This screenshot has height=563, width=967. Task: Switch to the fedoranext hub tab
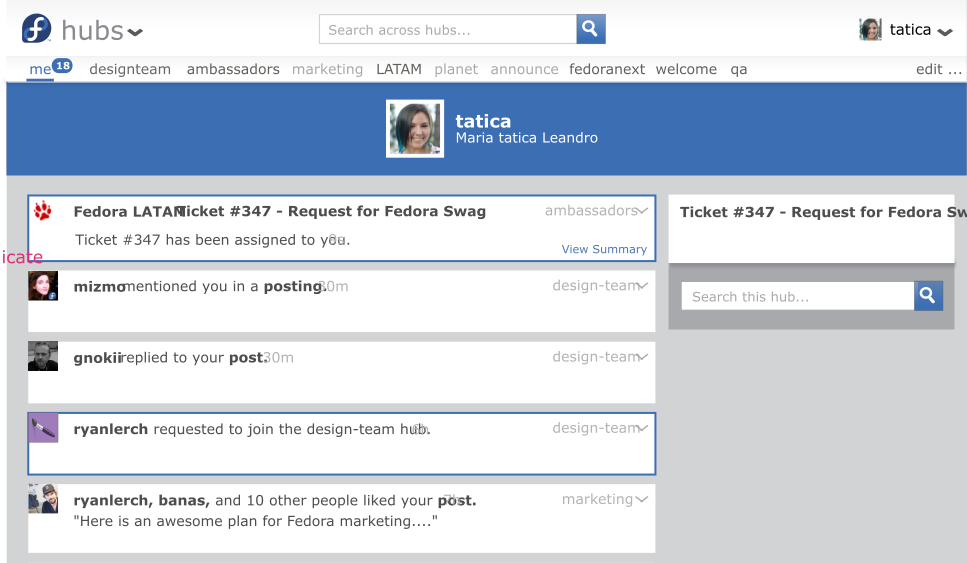[x=607, y=69]
